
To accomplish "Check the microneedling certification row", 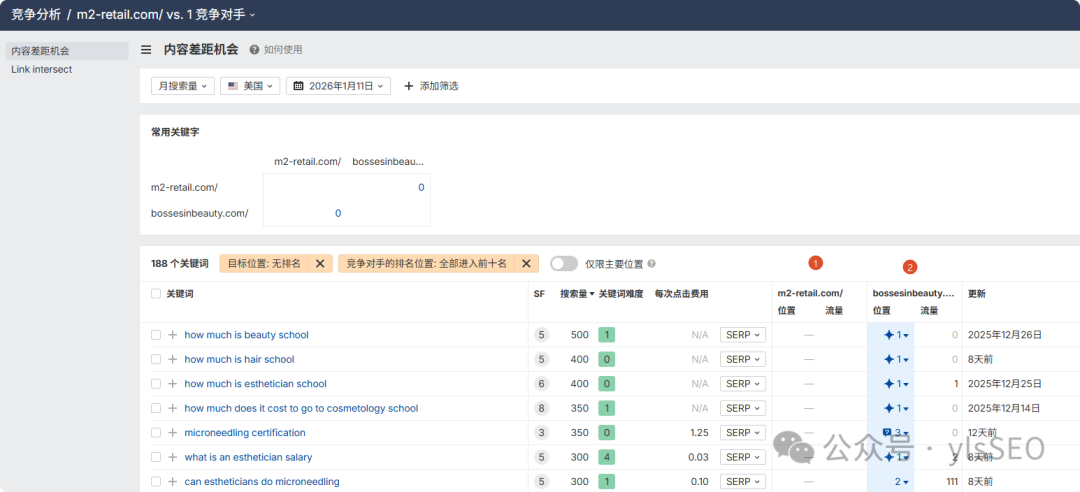I will [156, 433].
